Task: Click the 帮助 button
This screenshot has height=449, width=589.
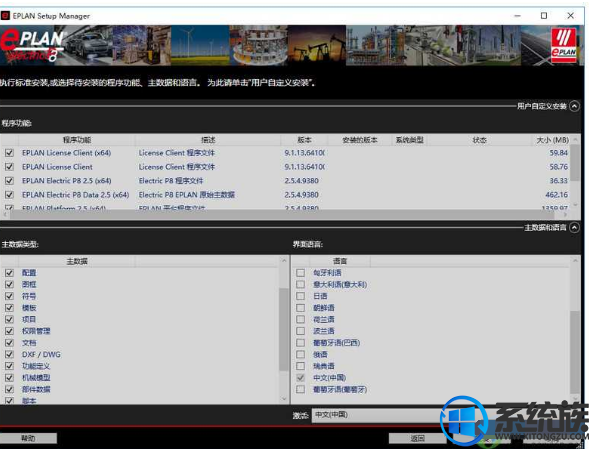Action: tap(28, 438)
